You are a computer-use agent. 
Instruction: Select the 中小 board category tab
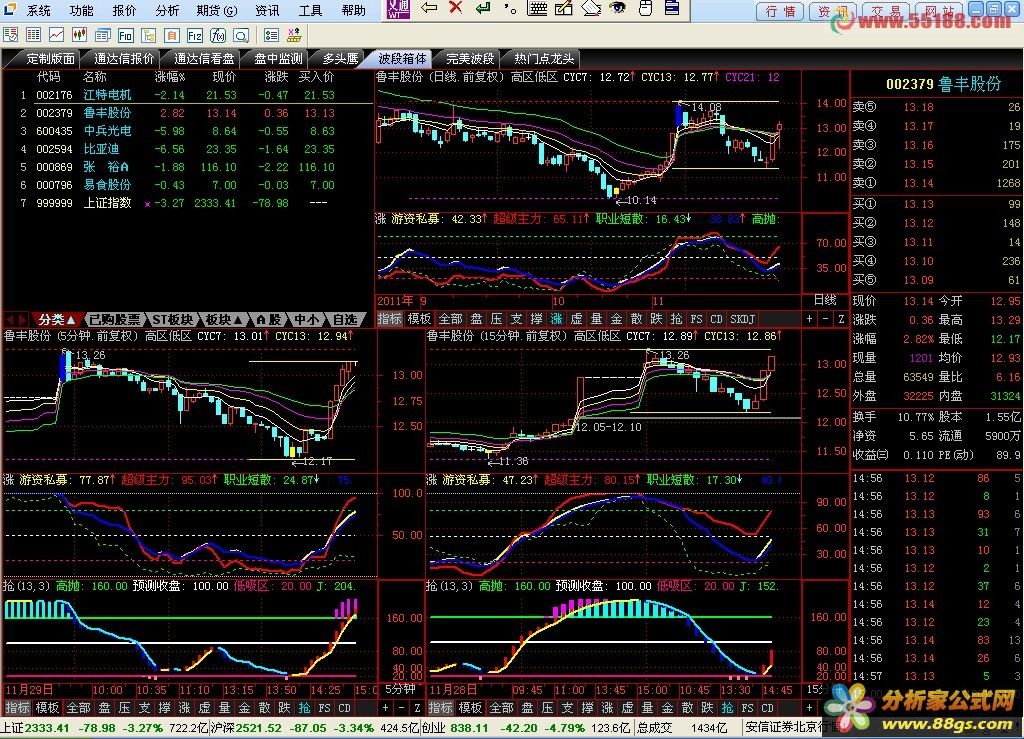(x=306, y=319)
